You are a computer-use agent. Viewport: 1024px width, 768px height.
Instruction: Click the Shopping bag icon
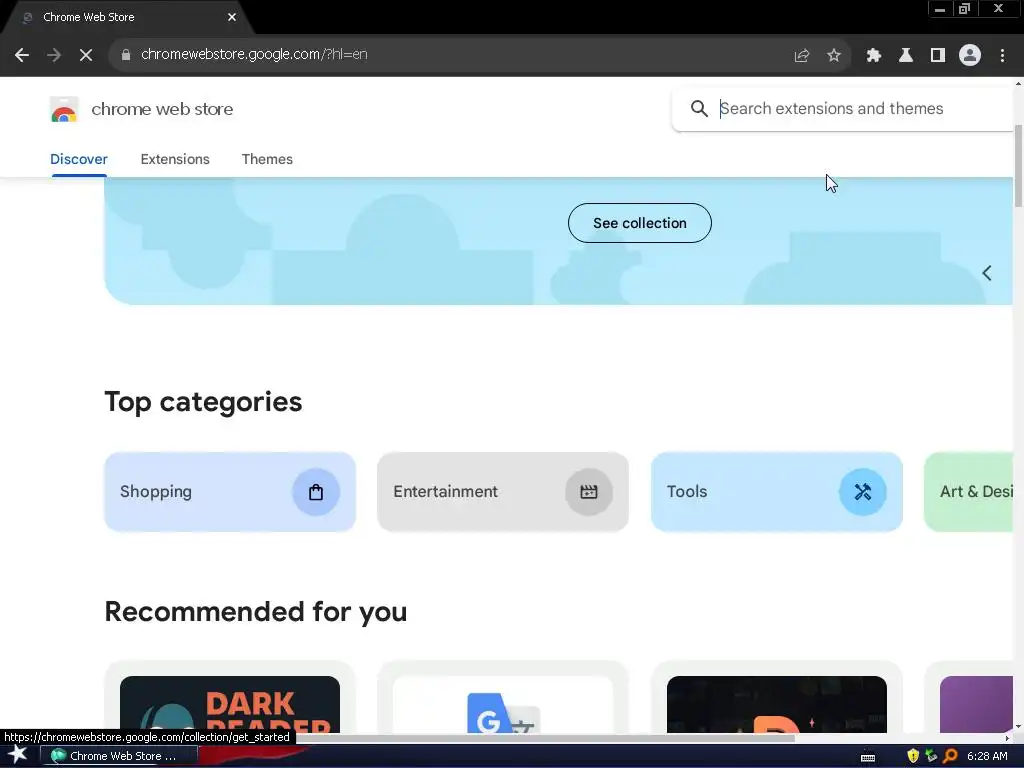(x=316, y=492)
